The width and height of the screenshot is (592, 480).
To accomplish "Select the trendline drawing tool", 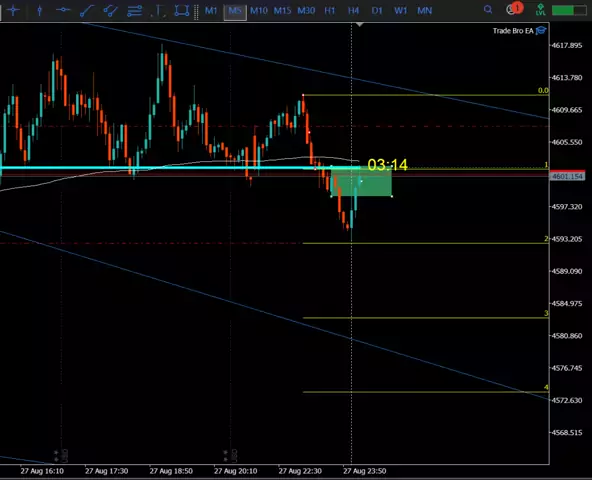I will (86, 11).
